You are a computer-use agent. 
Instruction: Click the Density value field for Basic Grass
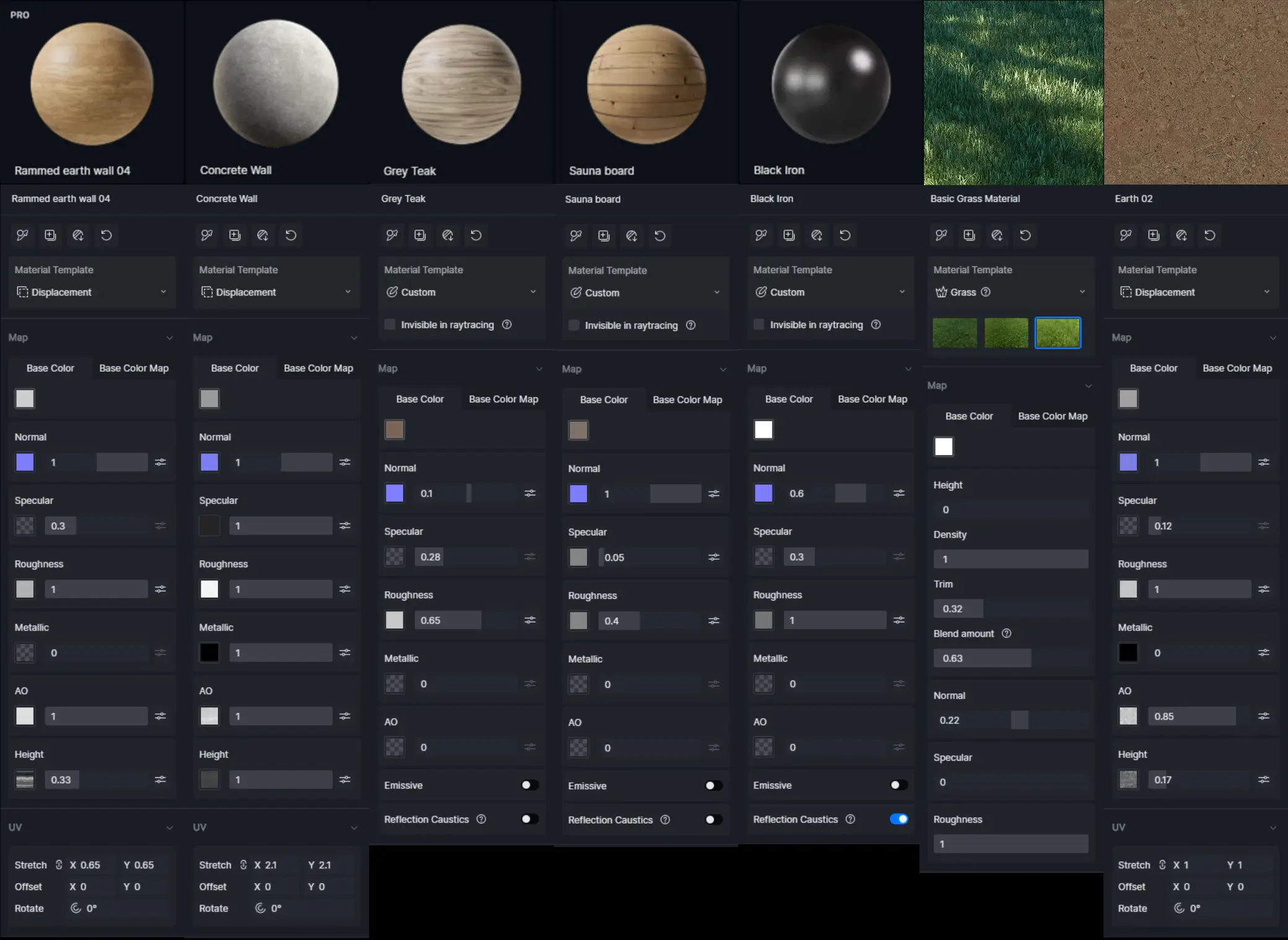click(x=1011, y=559)
